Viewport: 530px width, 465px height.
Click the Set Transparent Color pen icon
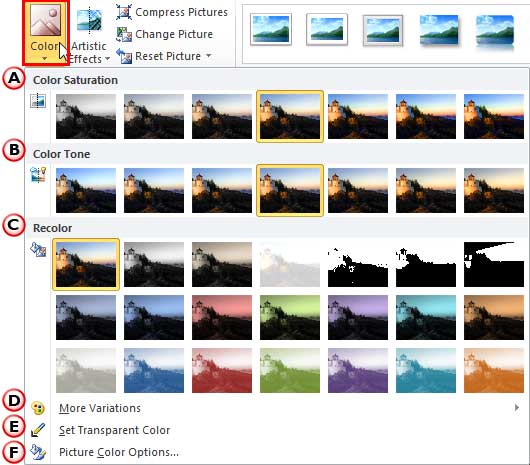point(38,430)
